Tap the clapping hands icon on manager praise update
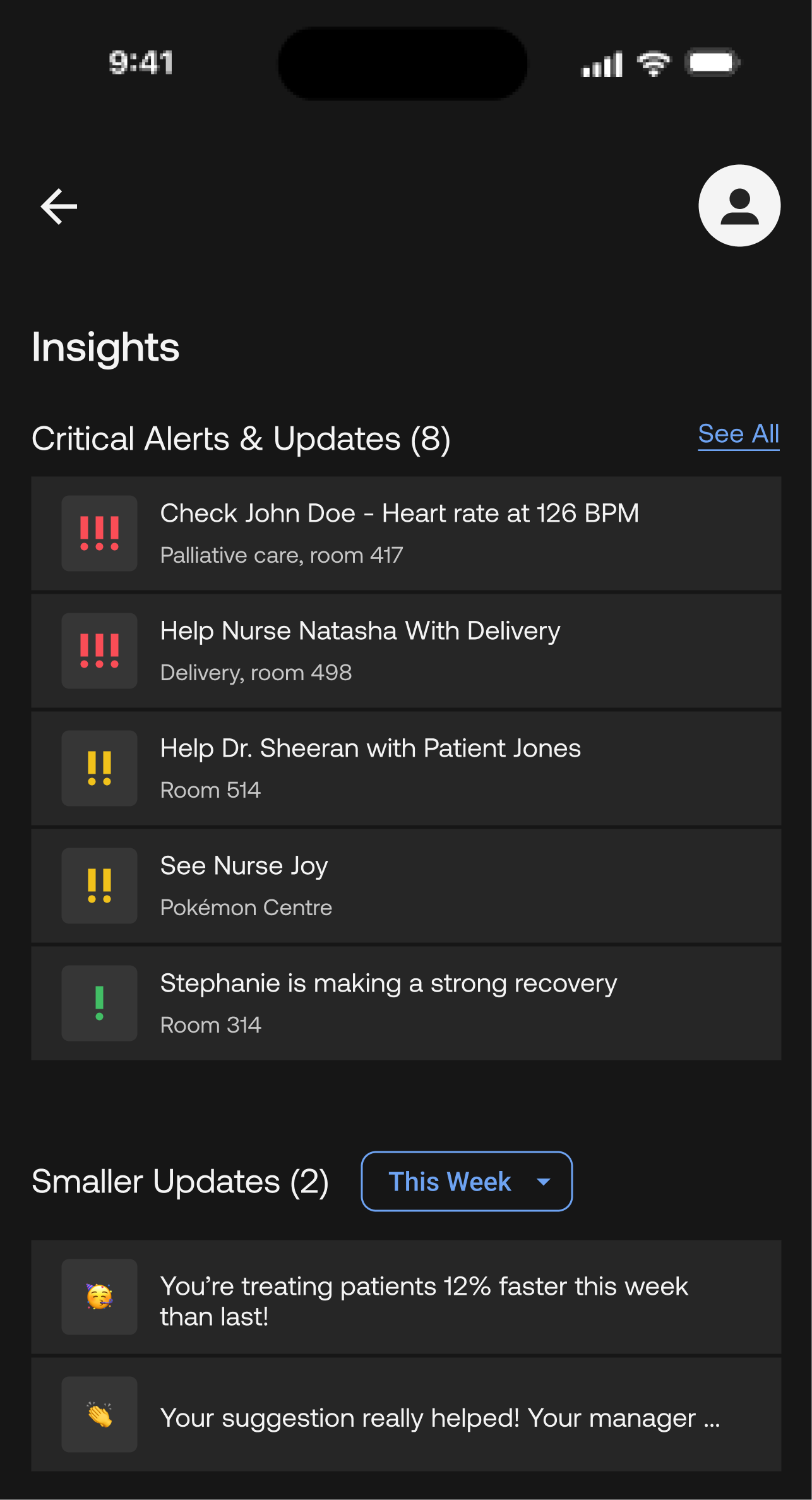 pos(99,1415)
